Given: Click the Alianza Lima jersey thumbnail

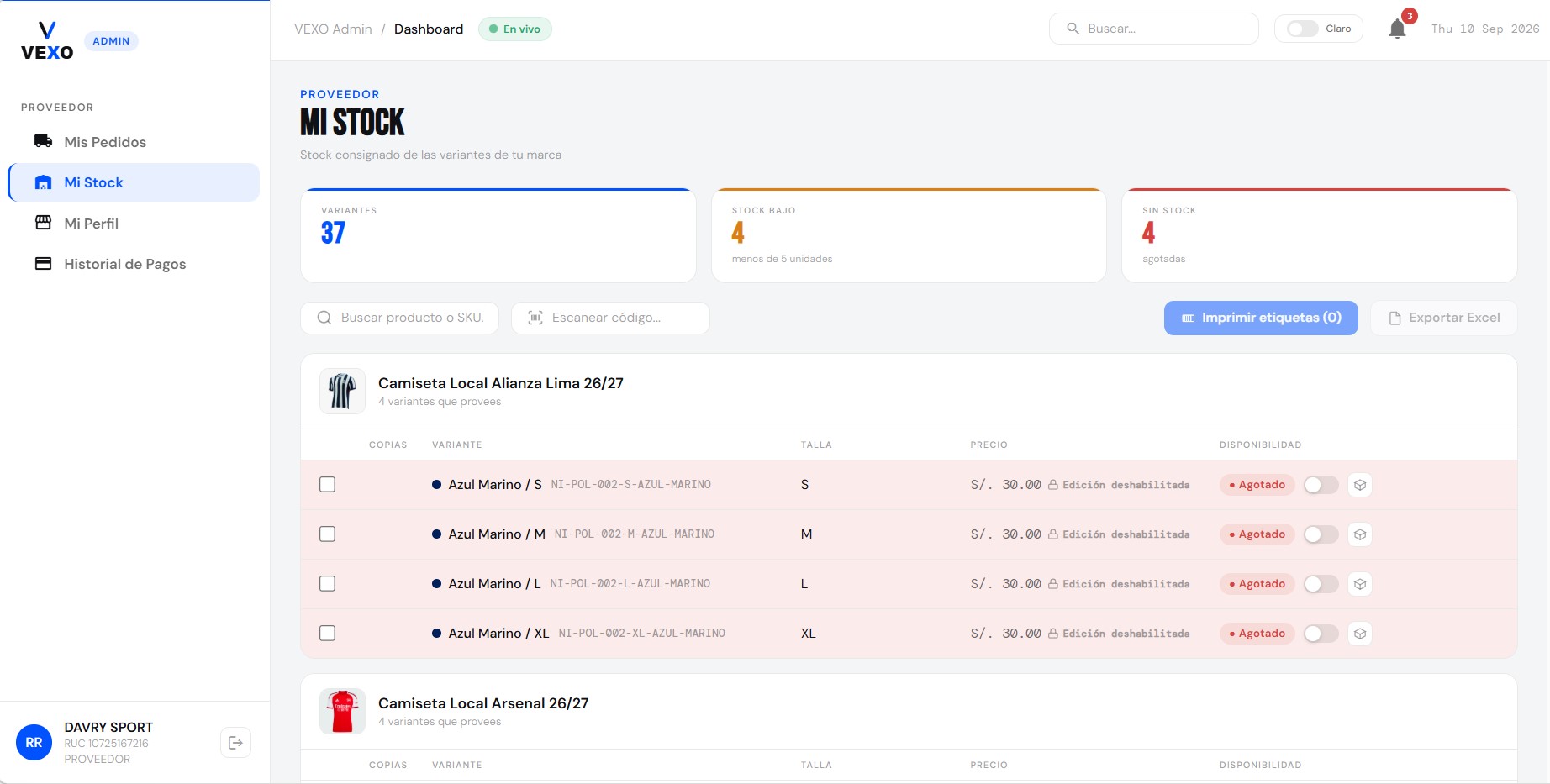Looking at the screenshot, I should coord(342,392).
